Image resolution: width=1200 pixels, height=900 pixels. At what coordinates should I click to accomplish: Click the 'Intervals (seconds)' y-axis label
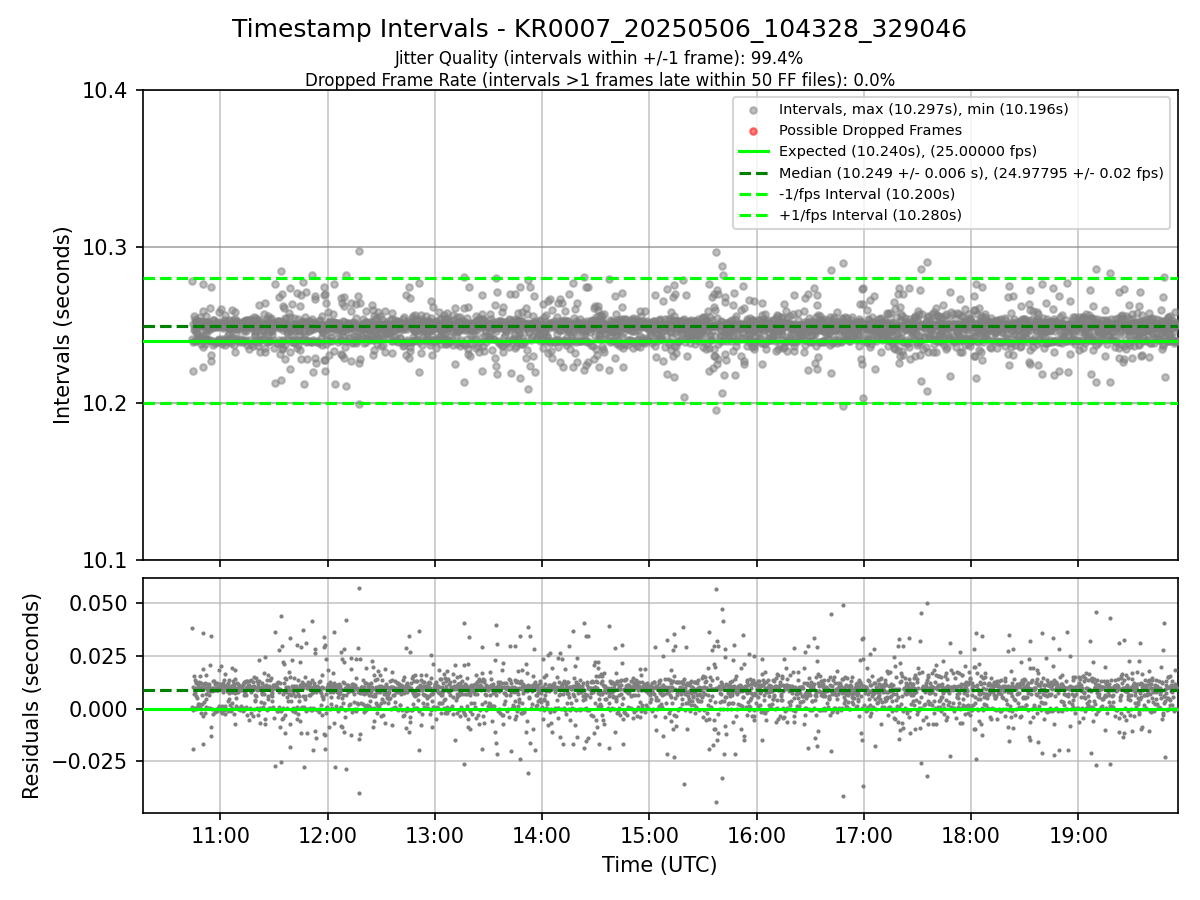click(63, 325)
